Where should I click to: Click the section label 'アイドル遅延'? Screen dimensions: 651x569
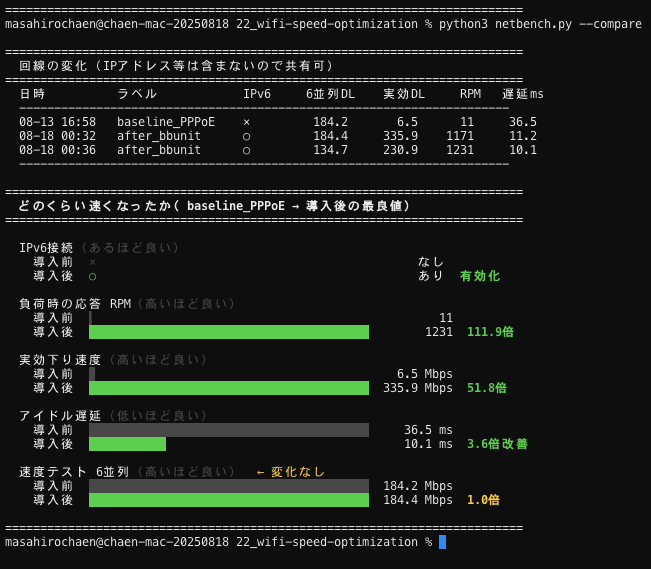tap(60, 416)
